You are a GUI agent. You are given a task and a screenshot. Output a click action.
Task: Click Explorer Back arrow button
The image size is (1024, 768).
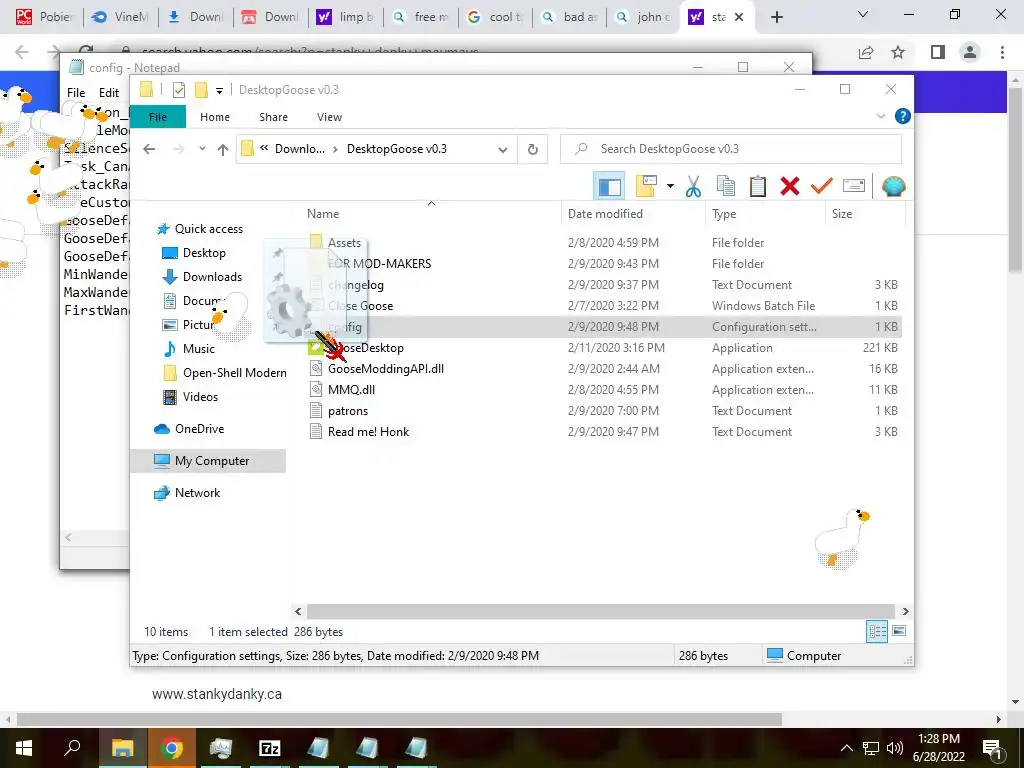click(x=149, y=150)
